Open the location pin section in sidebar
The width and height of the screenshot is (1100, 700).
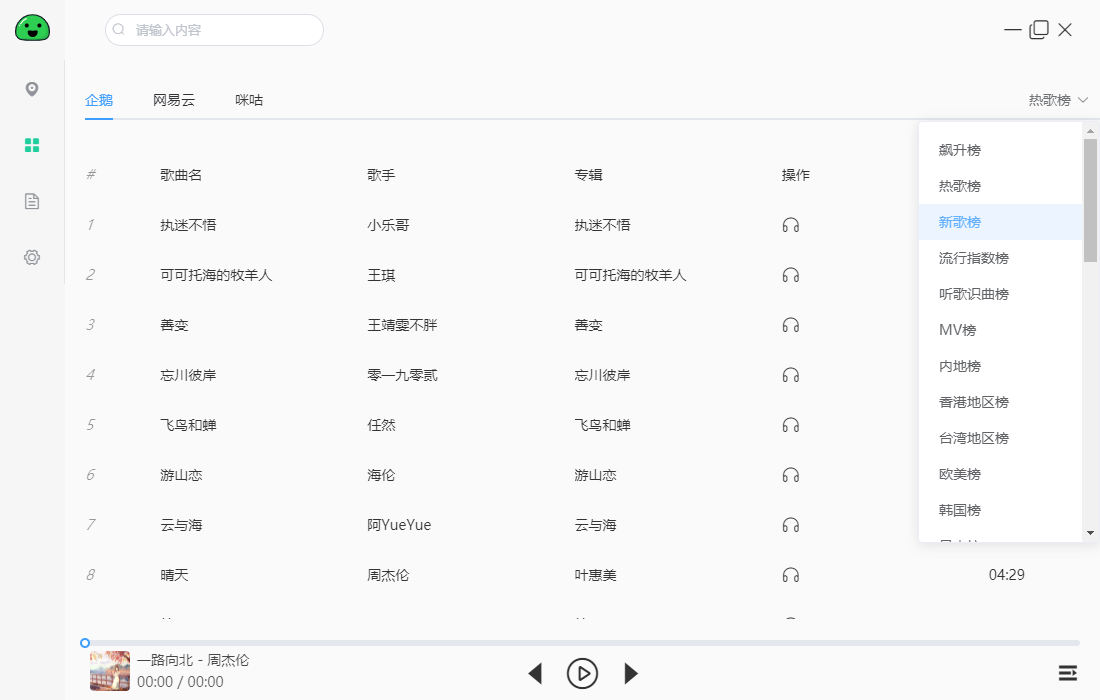(x=32, y=89)
